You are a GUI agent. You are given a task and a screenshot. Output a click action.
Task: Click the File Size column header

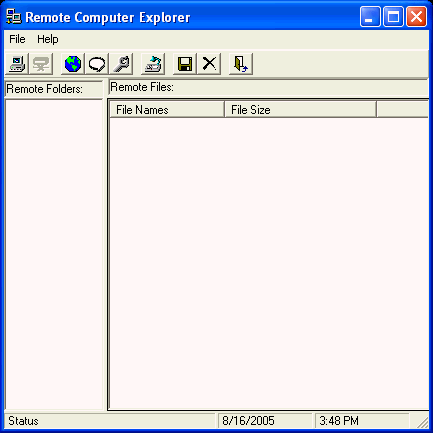click(301, 110)
